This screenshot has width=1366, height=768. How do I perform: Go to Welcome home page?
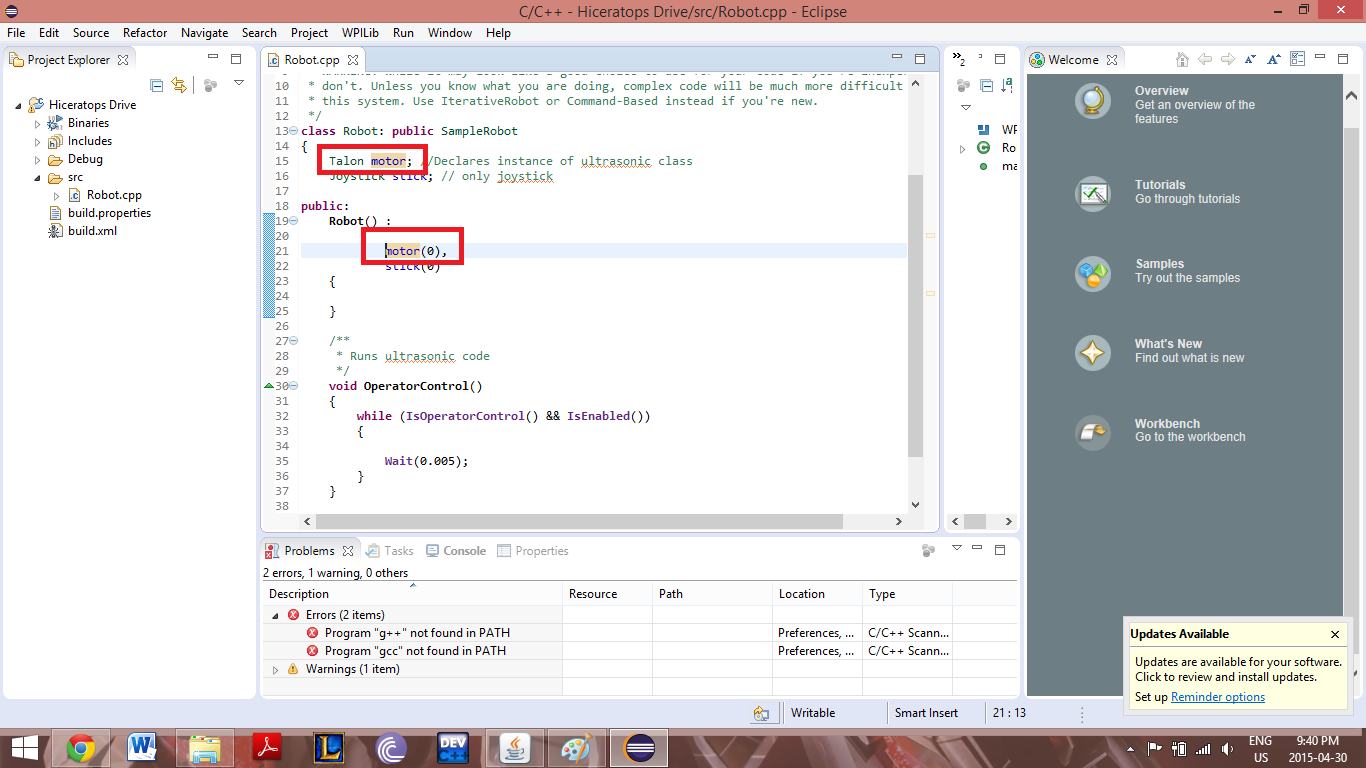[1183, 59]
